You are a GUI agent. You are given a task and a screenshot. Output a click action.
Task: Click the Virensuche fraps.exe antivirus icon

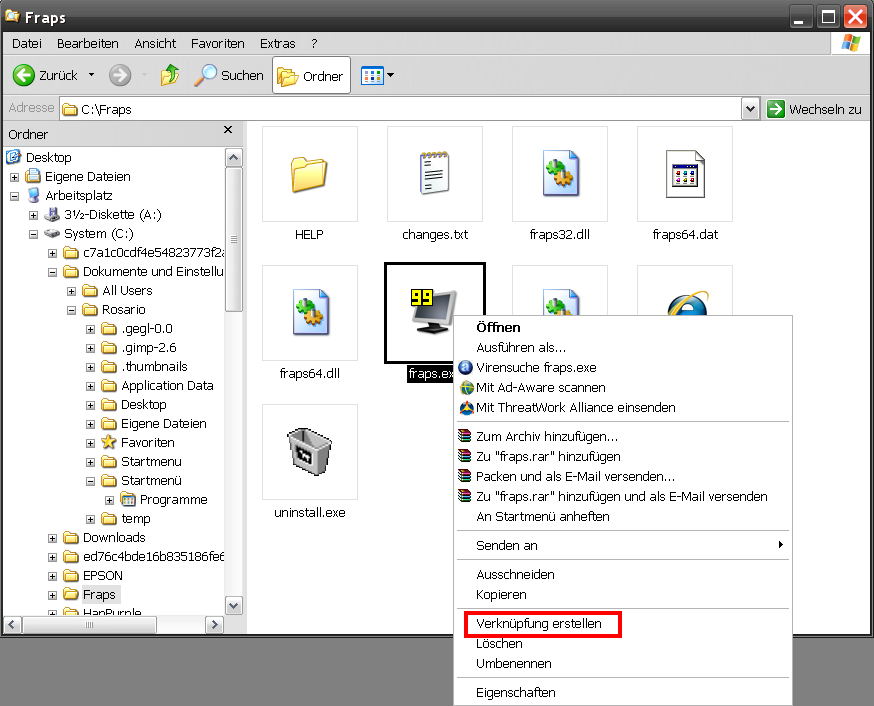tap(465, 367)
